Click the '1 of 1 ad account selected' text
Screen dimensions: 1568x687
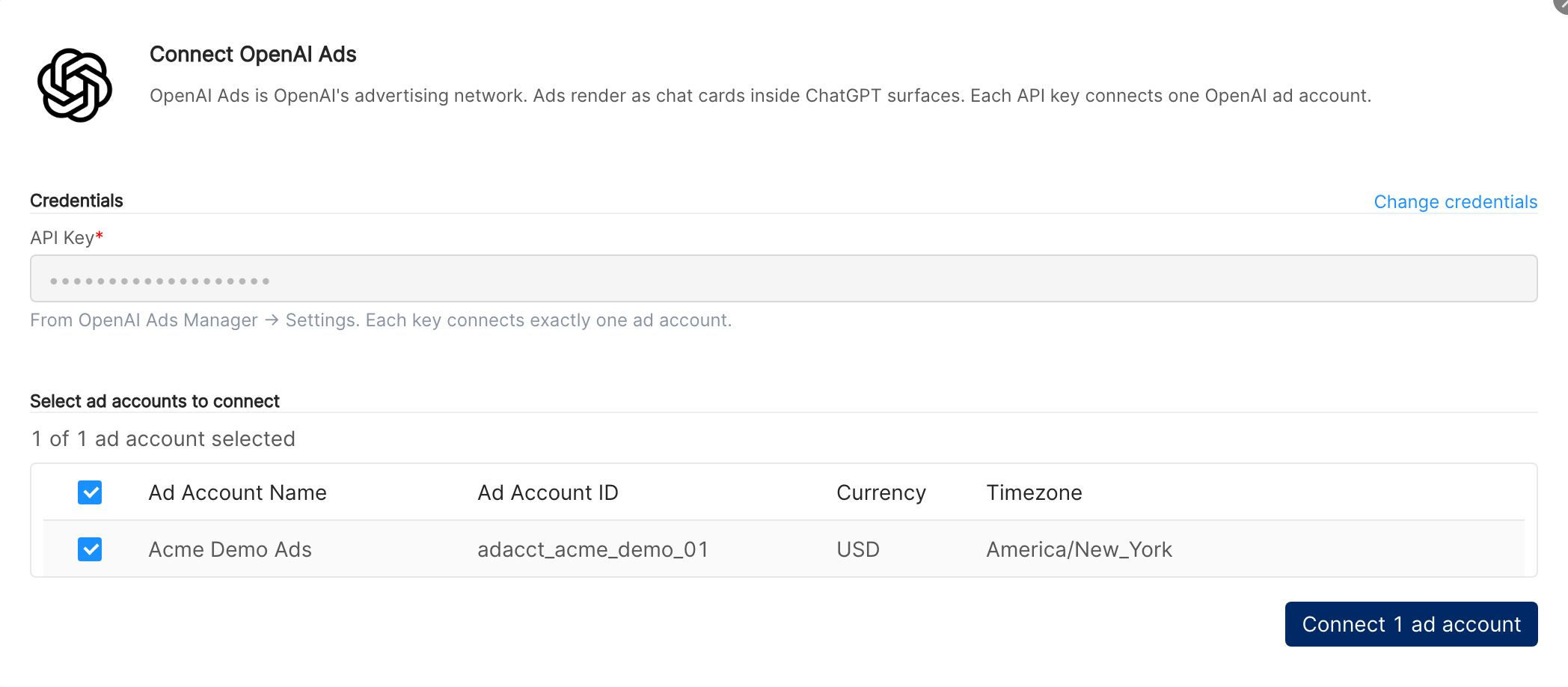point(163,439)
